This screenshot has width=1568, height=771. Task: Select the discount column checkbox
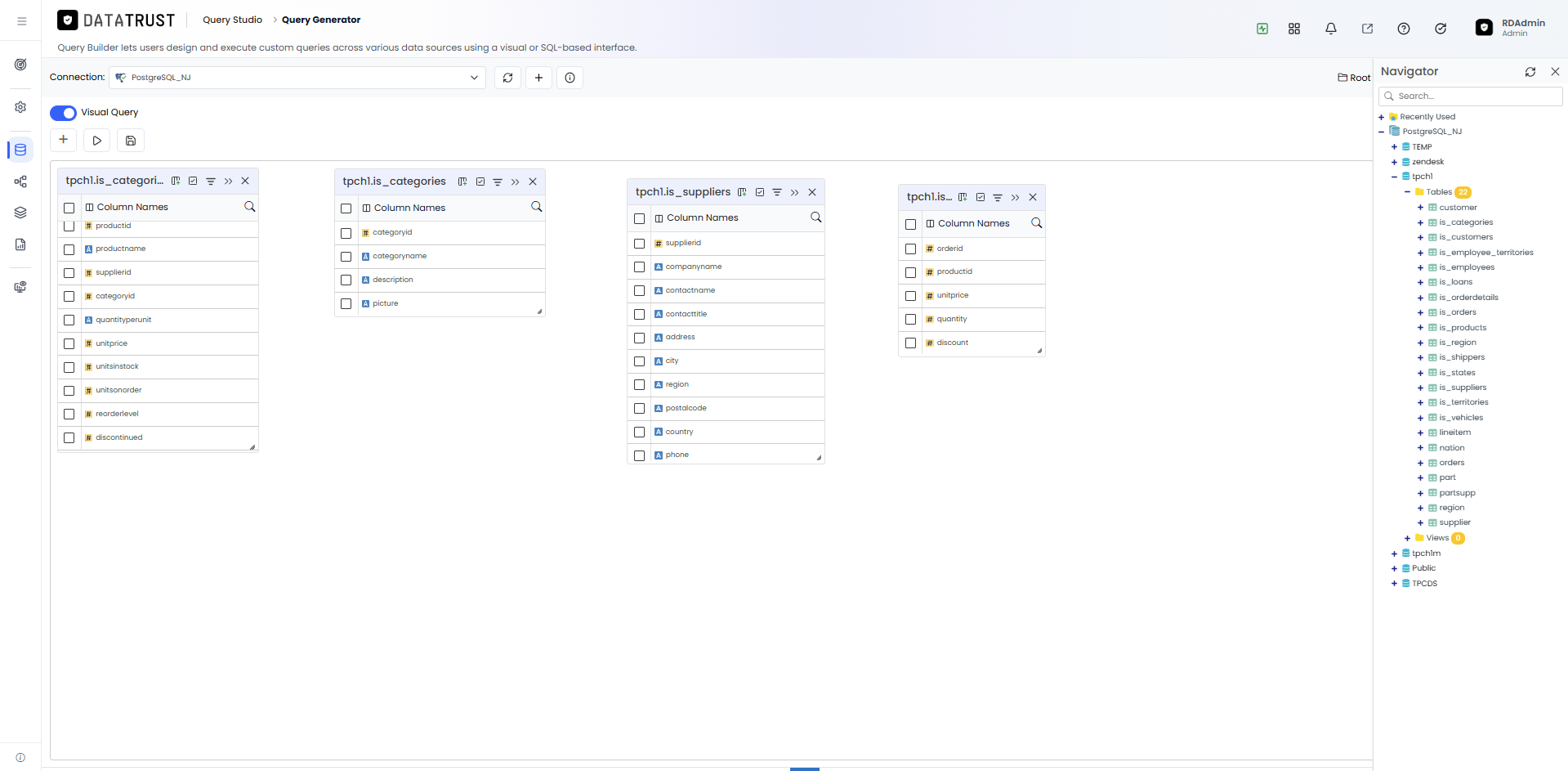click(911, 343)
